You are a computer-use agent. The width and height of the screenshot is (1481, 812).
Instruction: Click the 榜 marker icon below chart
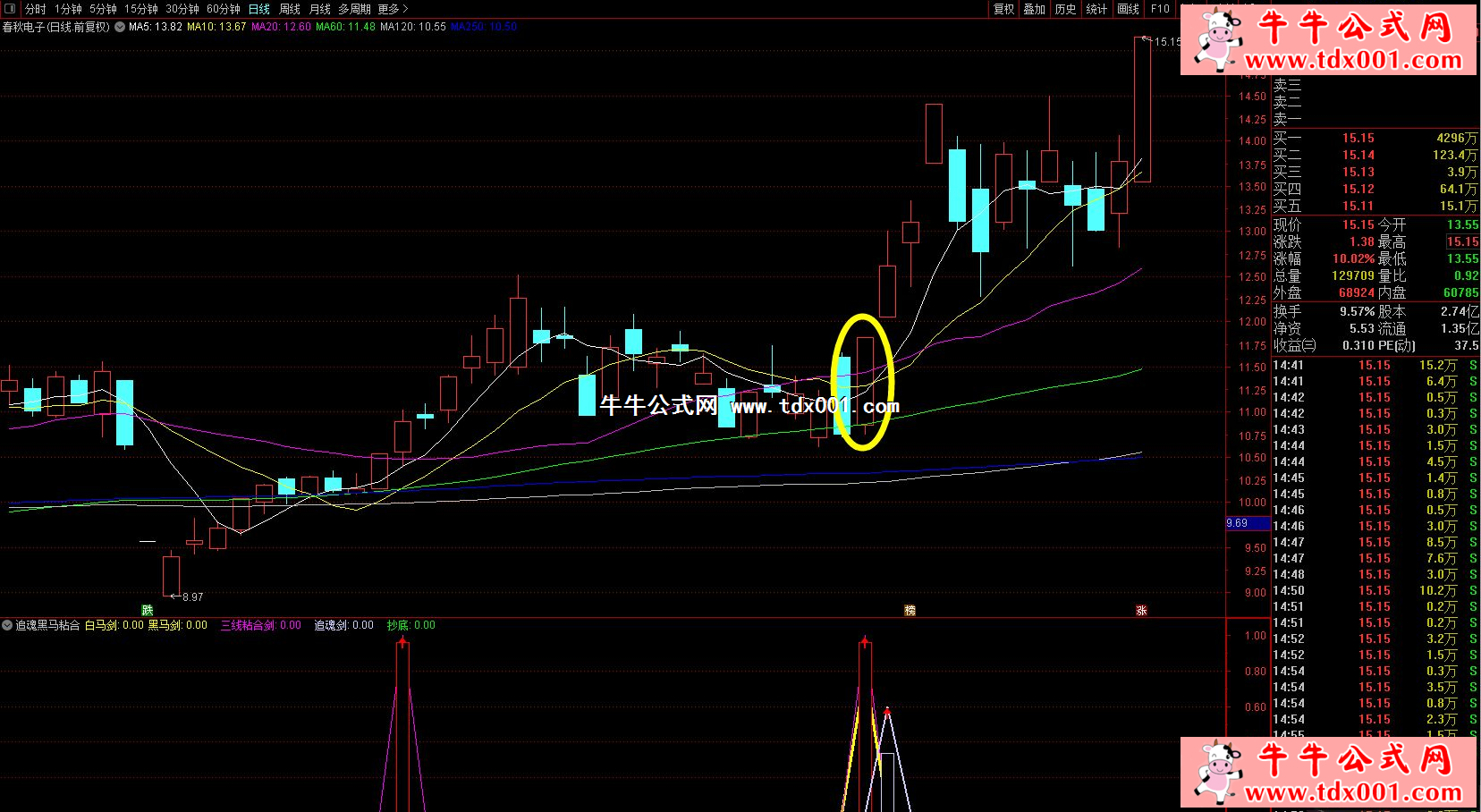tap(910, 610)
